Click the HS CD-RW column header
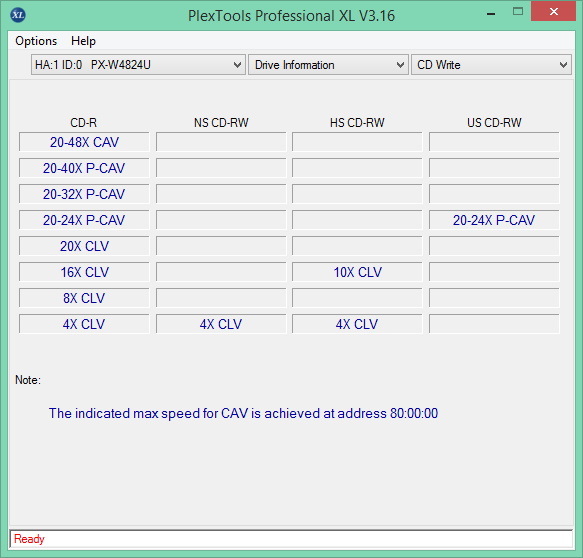 (357, 123)
